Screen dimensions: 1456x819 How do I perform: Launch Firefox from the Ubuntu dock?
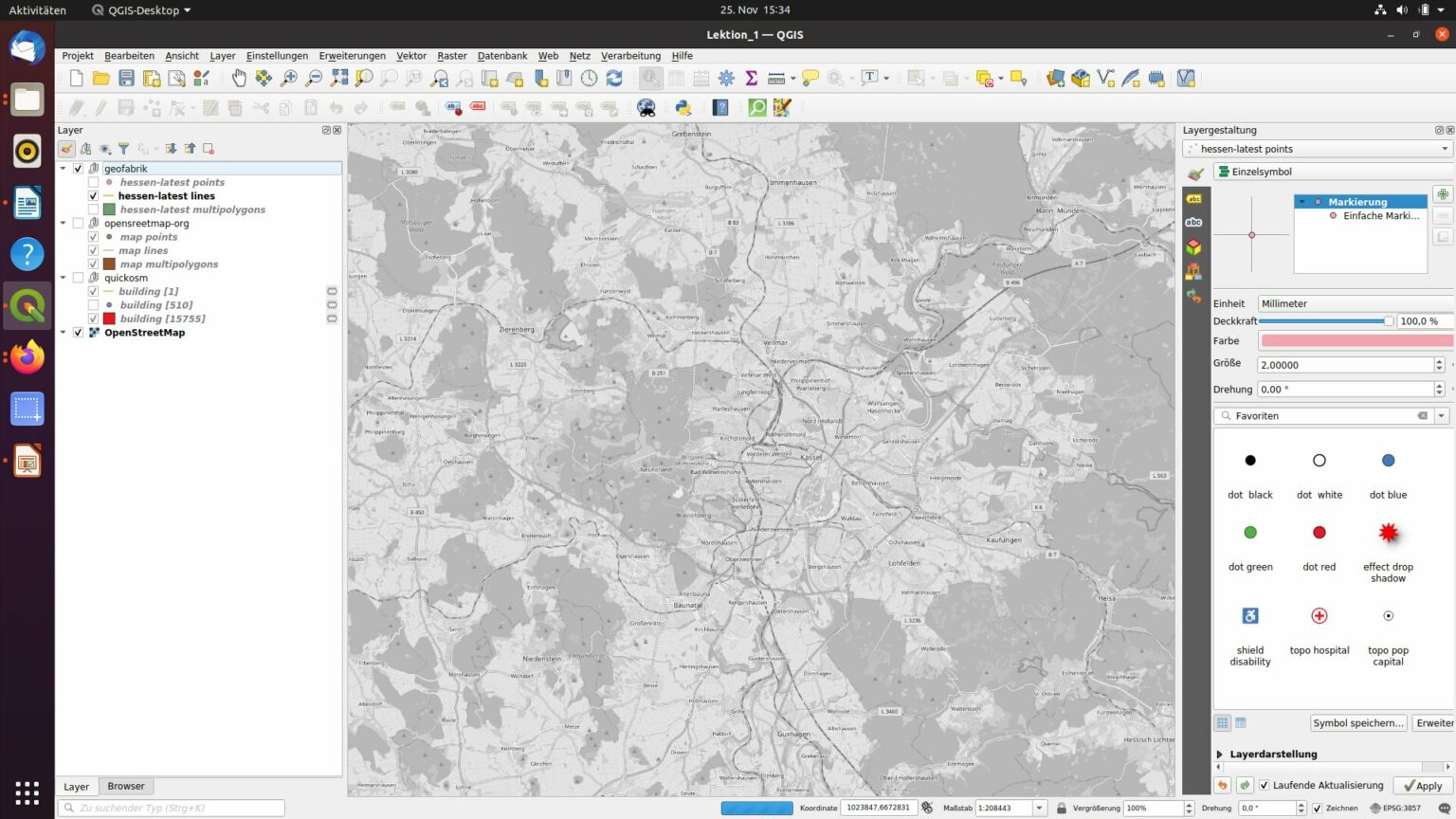(x=27, y=357)
